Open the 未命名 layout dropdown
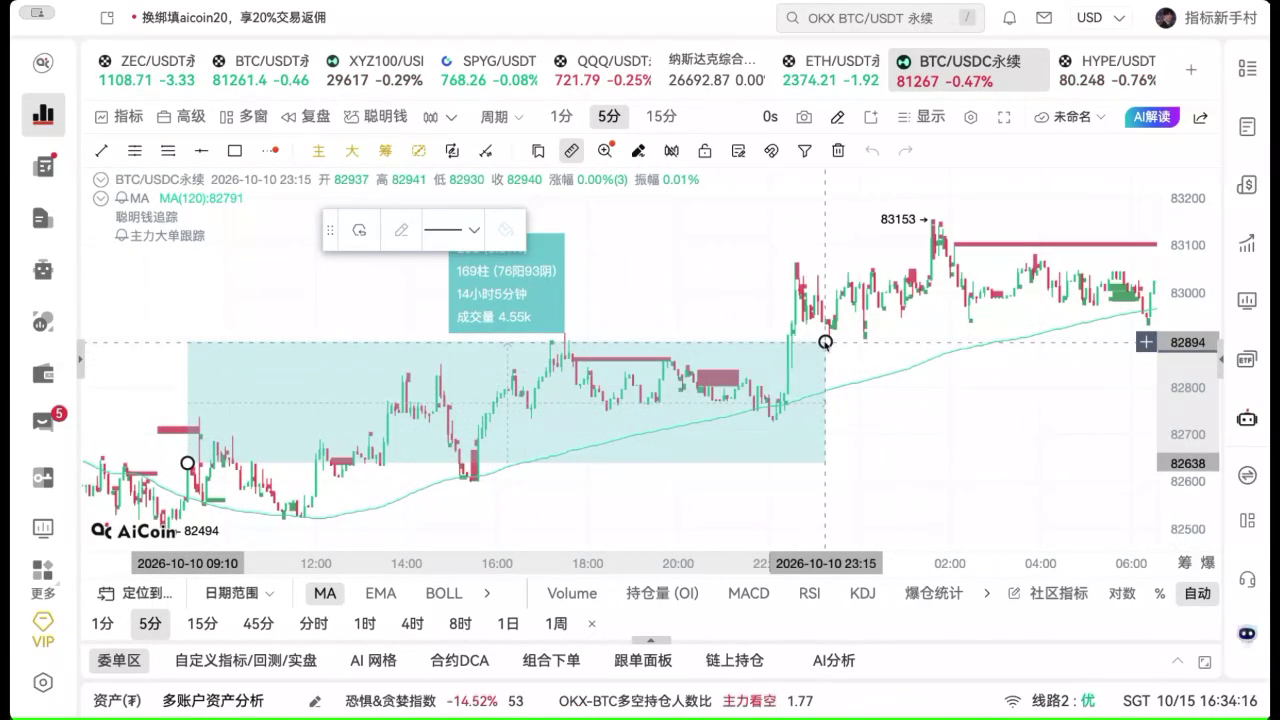 click(x=1070, y=117)
